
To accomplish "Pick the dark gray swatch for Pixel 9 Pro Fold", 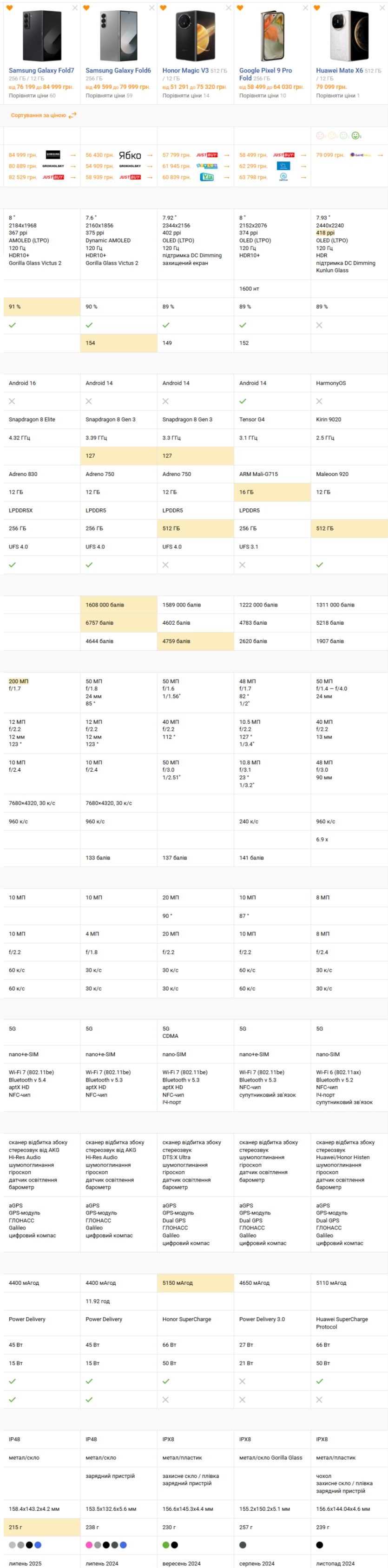I will (243, 1545).
